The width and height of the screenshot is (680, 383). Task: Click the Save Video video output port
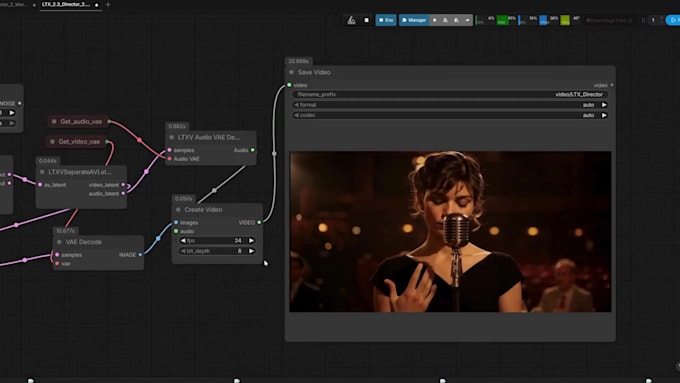[x=612, y=85]
